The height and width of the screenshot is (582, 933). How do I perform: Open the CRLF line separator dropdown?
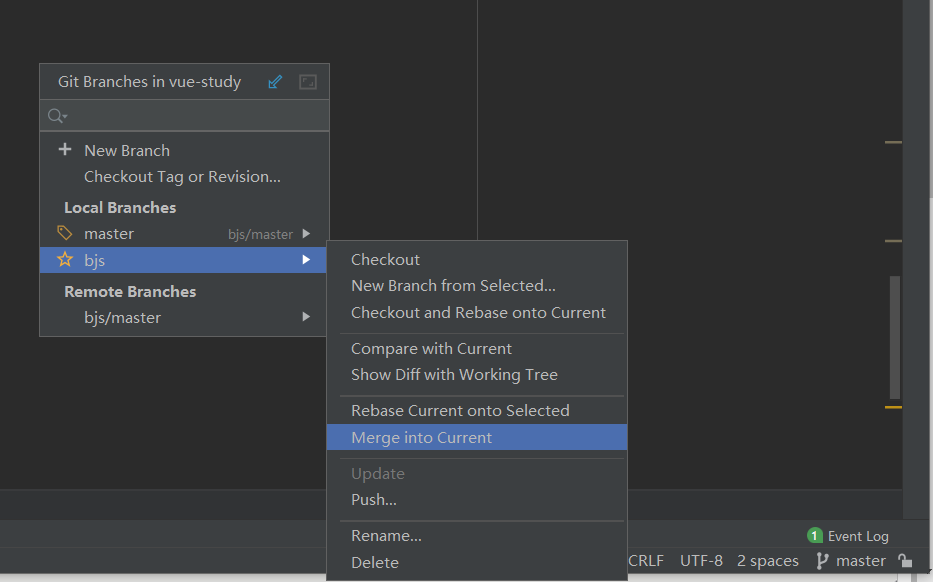pyautogui.click(x=645, y=561)
